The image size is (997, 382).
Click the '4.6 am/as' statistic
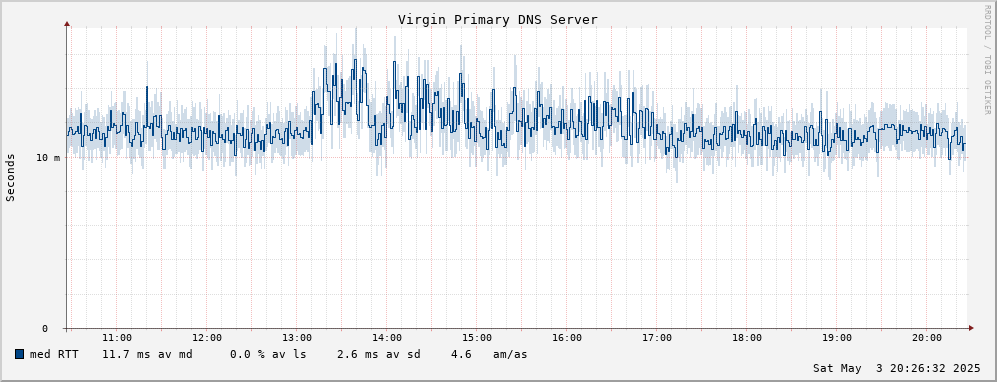[x=489, y=354]
